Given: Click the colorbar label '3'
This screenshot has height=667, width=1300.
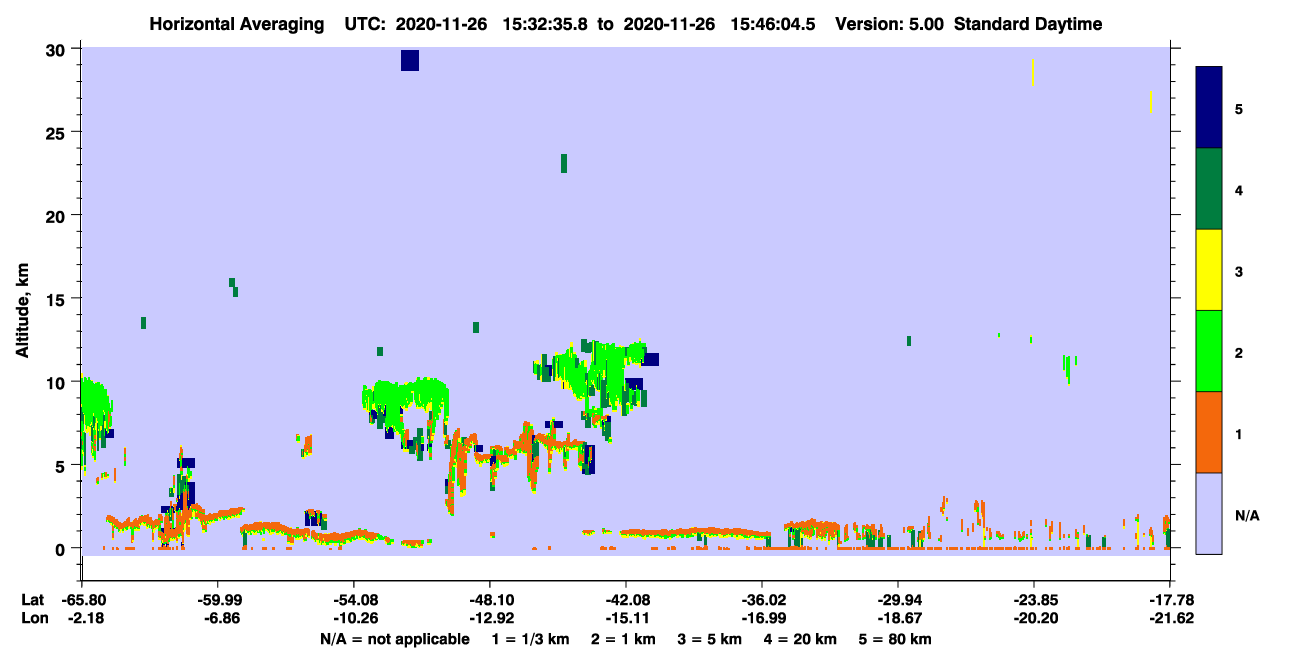Looking at the screenshot, I should pos(1239,271).
